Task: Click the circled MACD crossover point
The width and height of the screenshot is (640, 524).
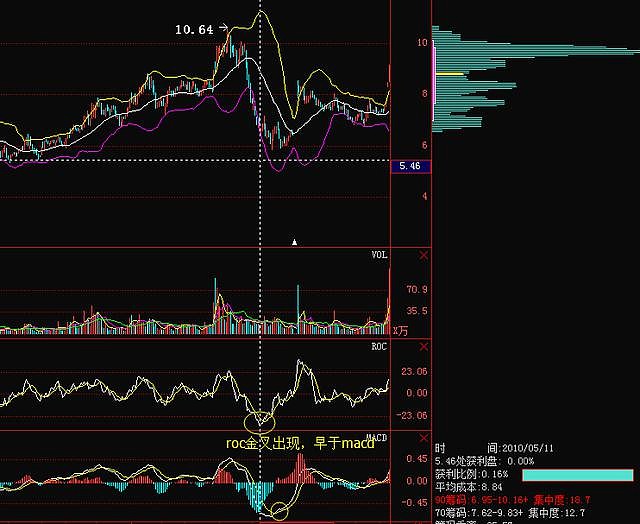Action: pos(279,512)
